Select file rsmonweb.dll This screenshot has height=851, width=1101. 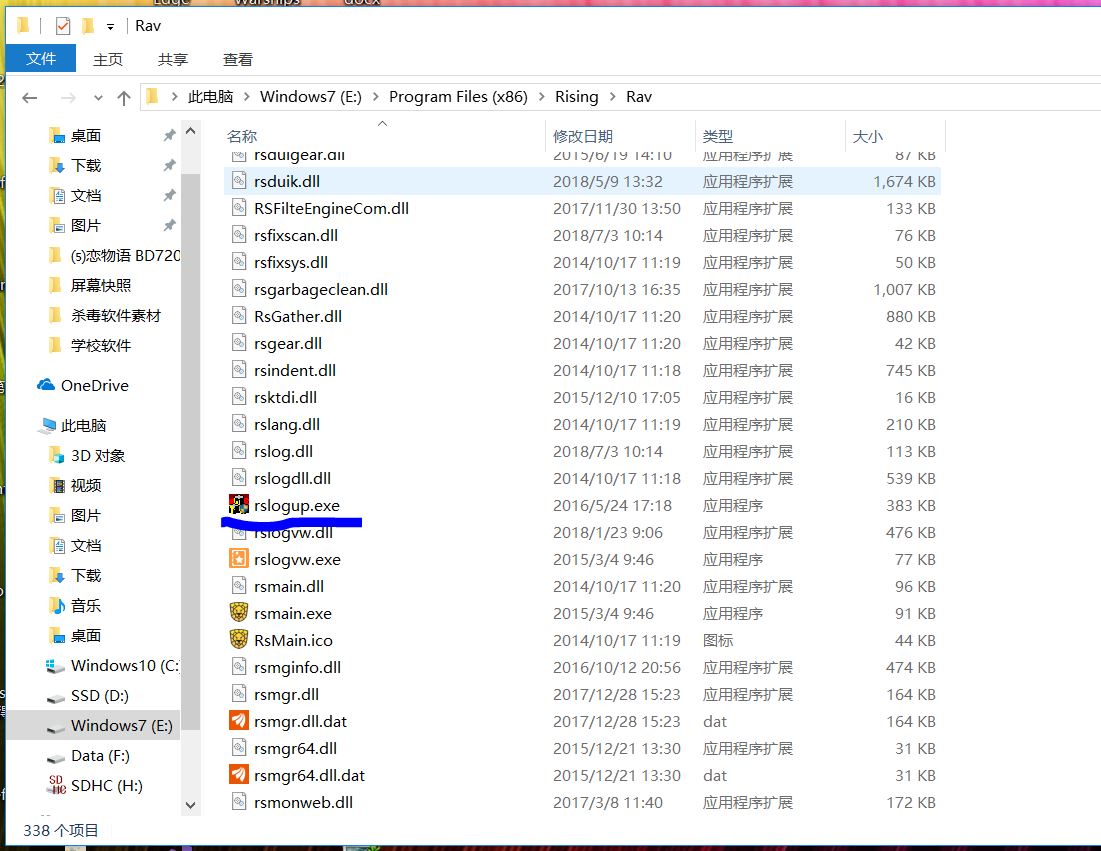pos(582,802)
